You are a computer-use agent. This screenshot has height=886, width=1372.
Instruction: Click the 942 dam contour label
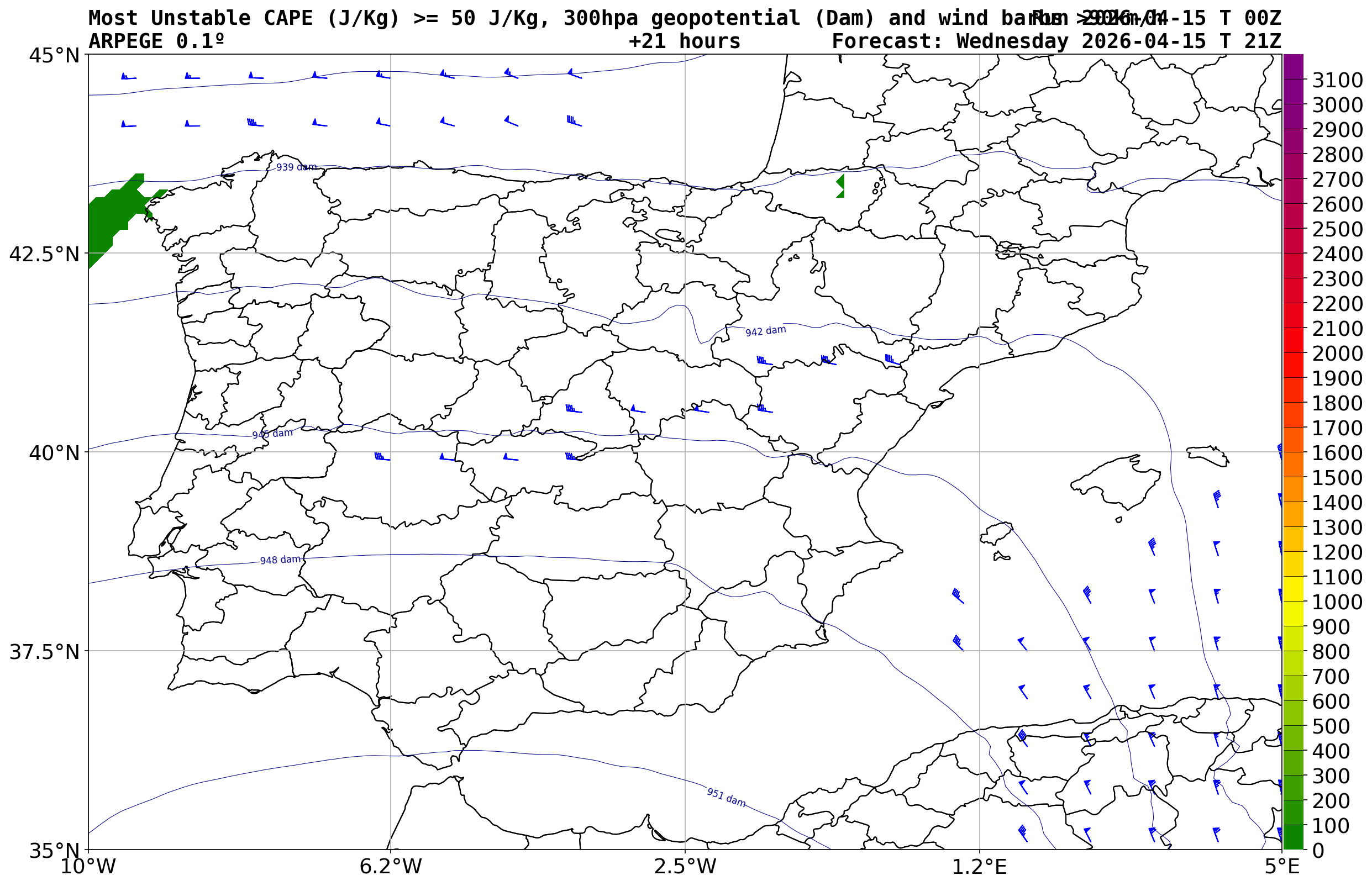click(765, 331)
